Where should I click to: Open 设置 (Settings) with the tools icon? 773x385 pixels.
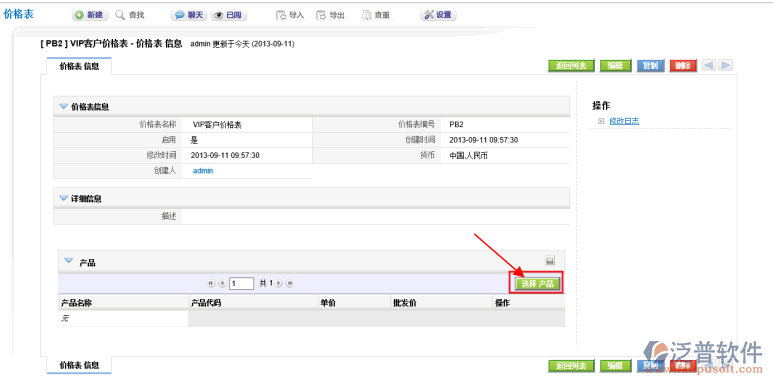[438, 15]
